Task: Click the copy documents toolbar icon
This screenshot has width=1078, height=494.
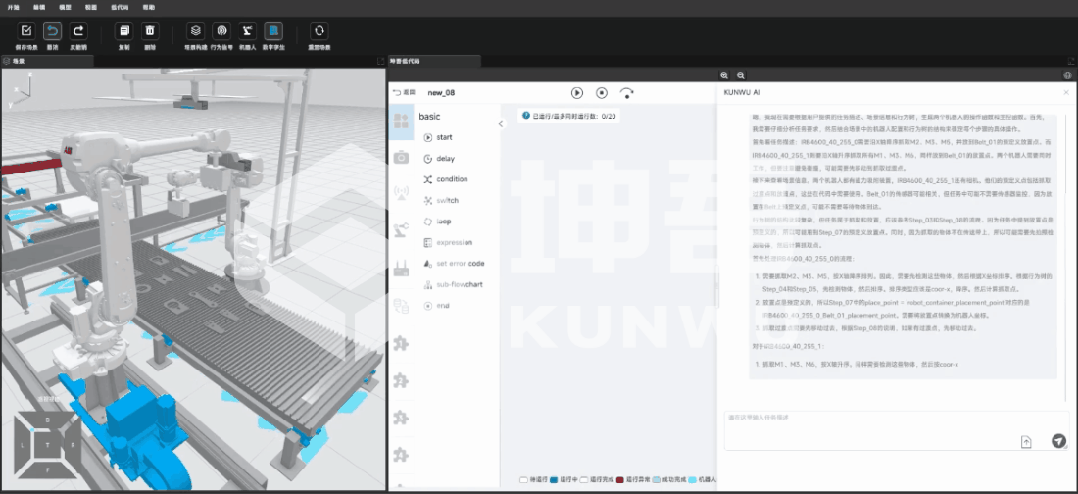Action: [124, 31]
